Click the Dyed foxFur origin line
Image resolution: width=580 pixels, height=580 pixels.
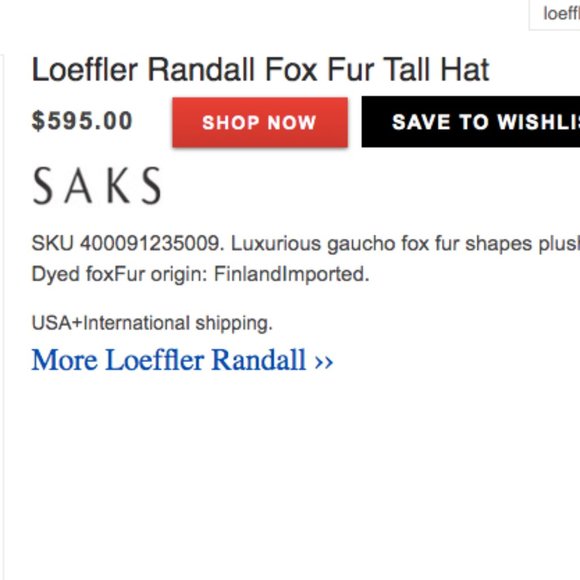[200, 275]
